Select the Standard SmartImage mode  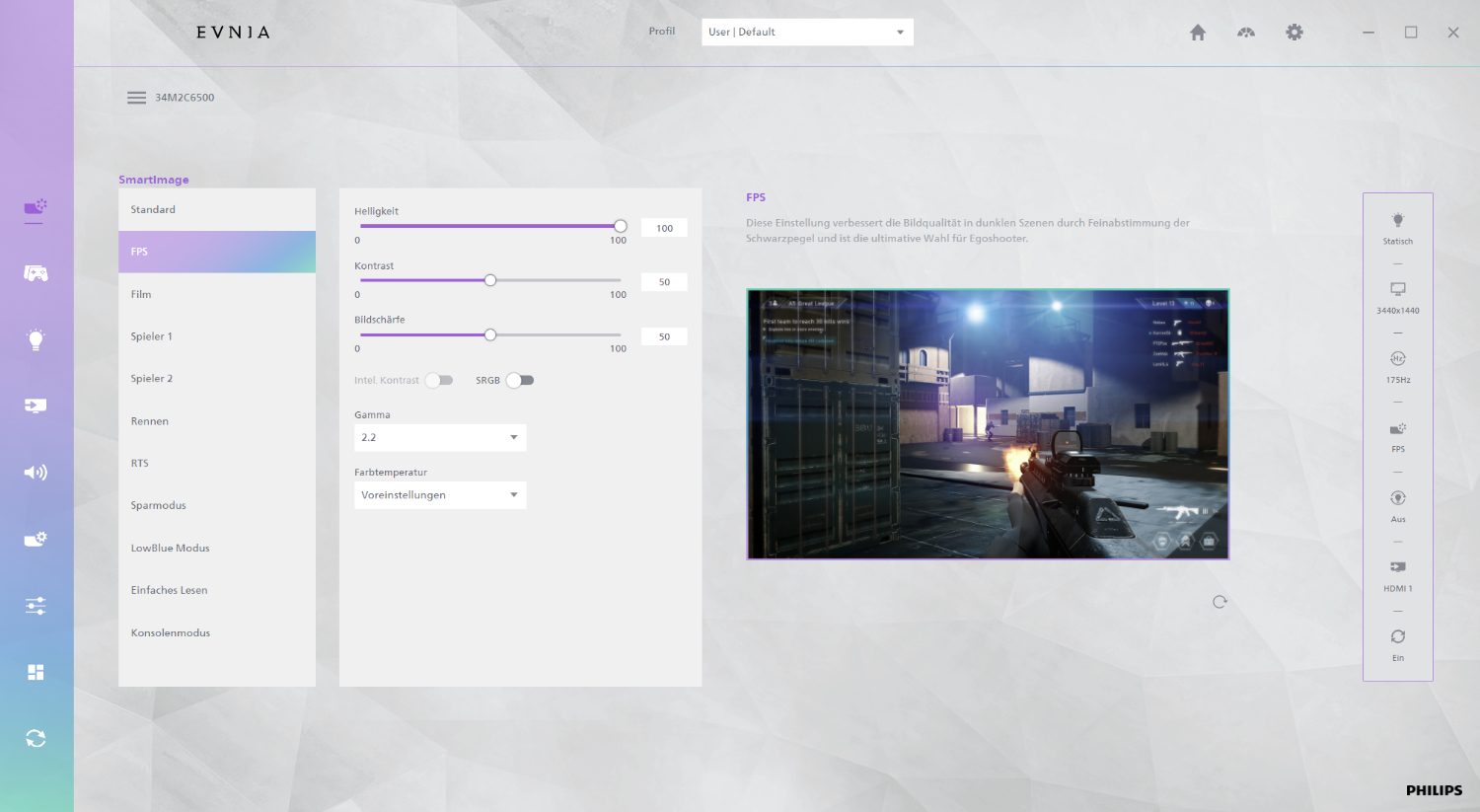click(217, 210)
